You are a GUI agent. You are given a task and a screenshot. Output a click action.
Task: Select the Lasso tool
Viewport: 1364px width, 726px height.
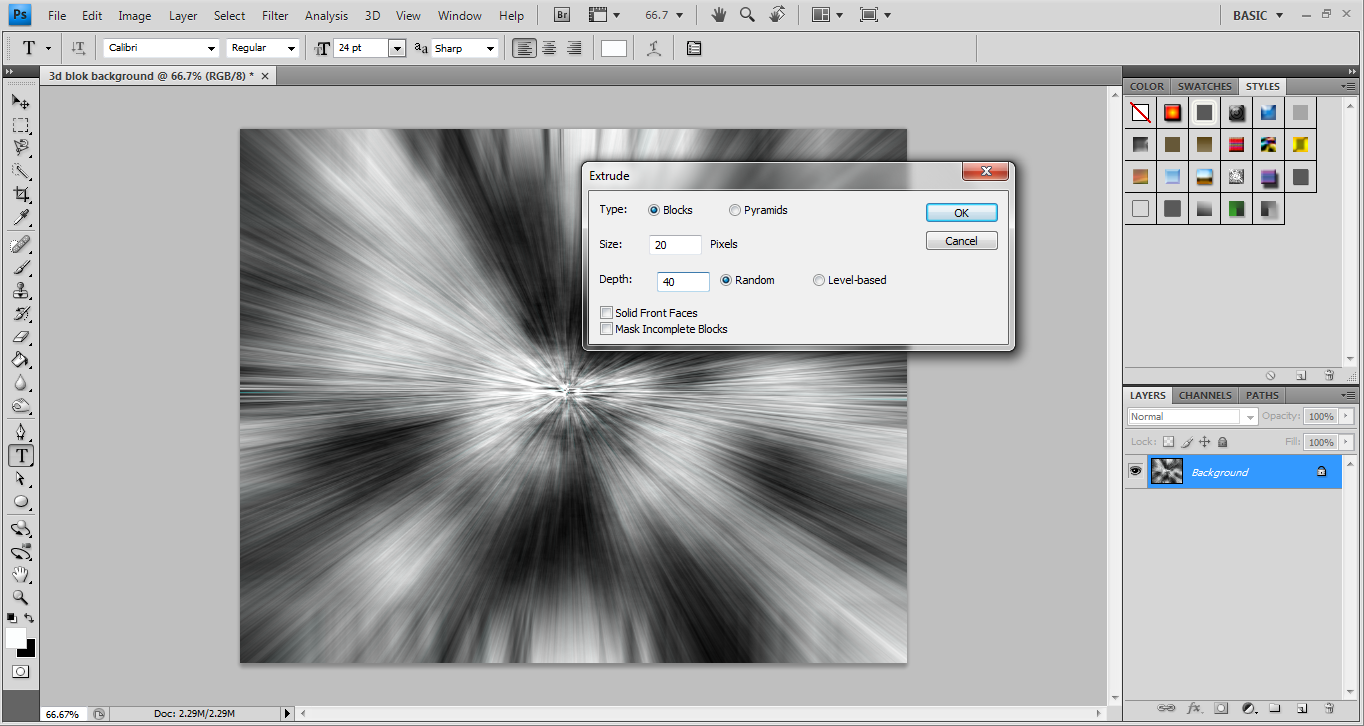(20, 148)
